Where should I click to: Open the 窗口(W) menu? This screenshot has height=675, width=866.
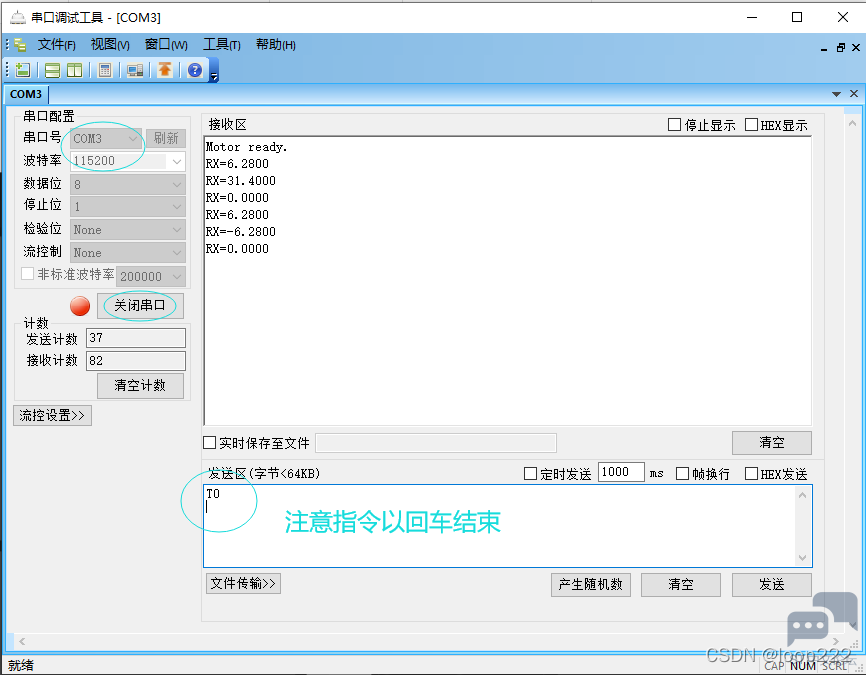point(166,45)
